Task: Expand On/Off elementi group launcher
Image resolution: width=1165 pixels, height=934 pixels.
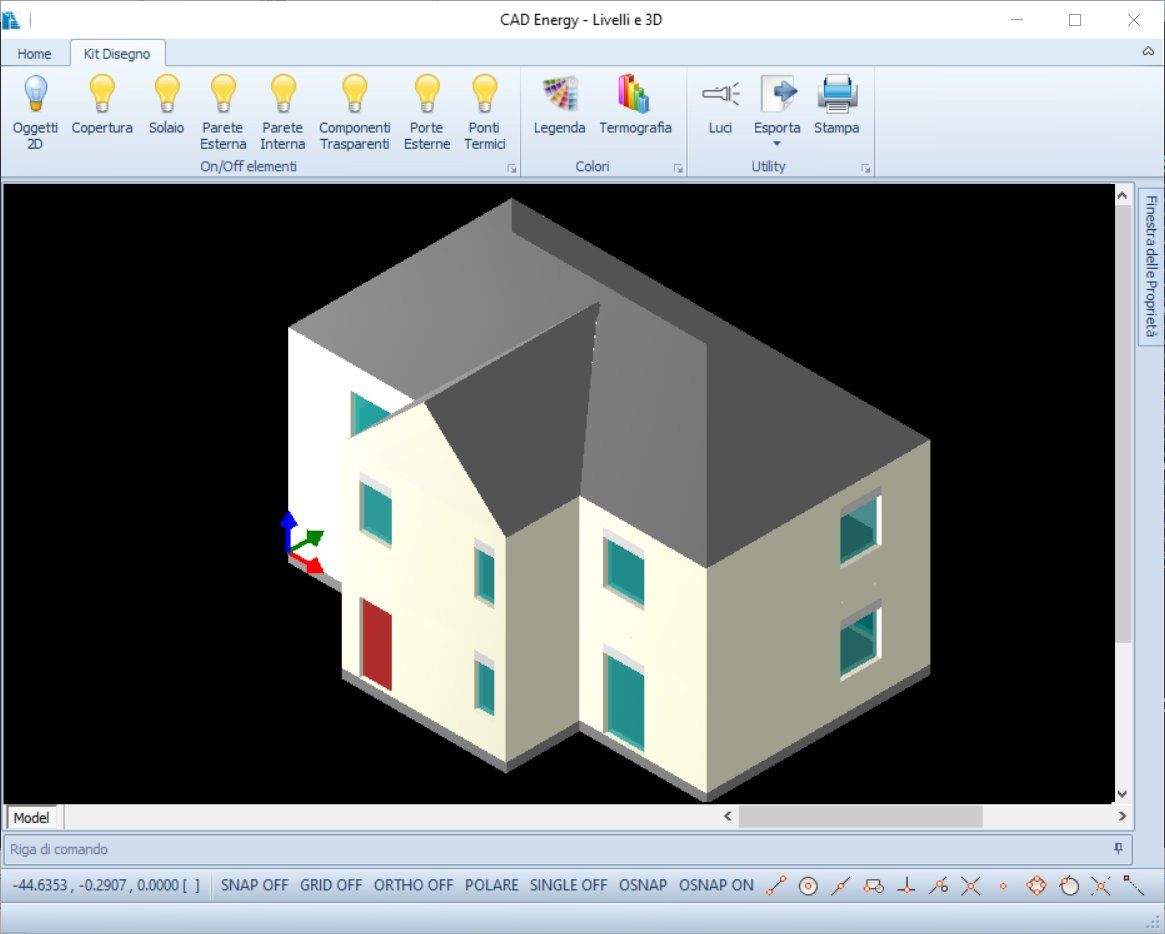Action: (511, 169)
